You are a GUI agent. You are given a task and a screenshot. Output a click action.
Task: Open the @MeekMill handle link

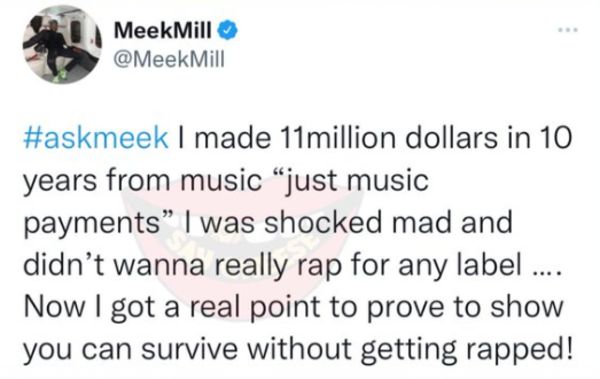point(169,59)
